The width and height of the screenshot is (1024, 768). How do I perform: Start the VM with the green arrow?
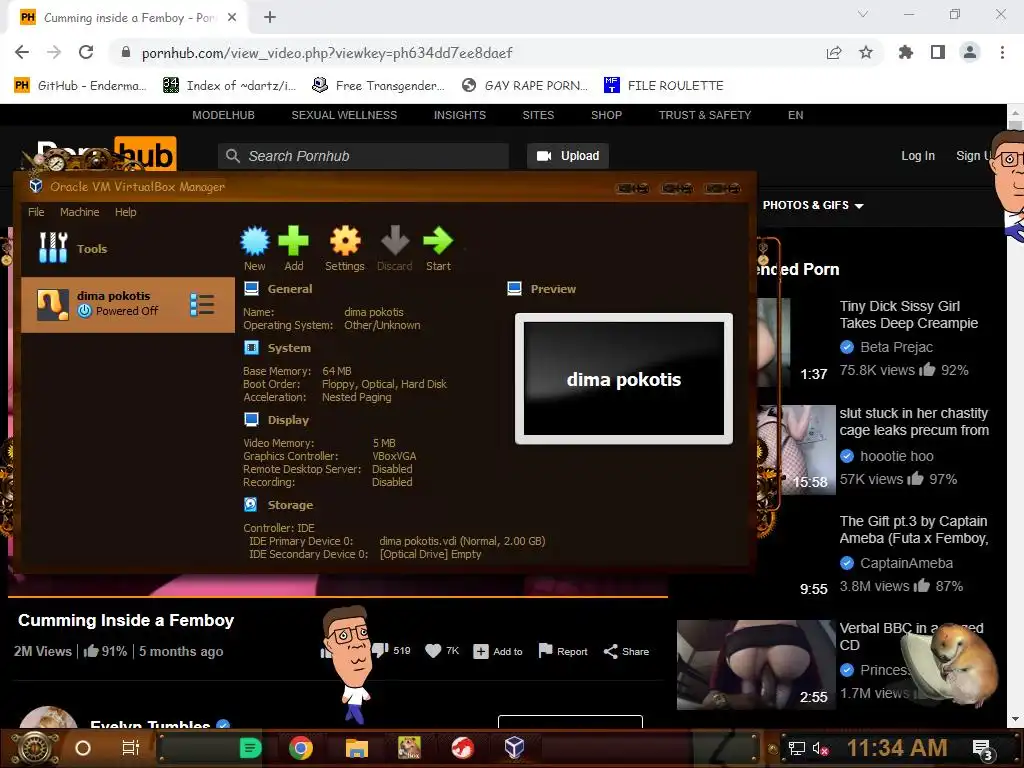(438, 242)
